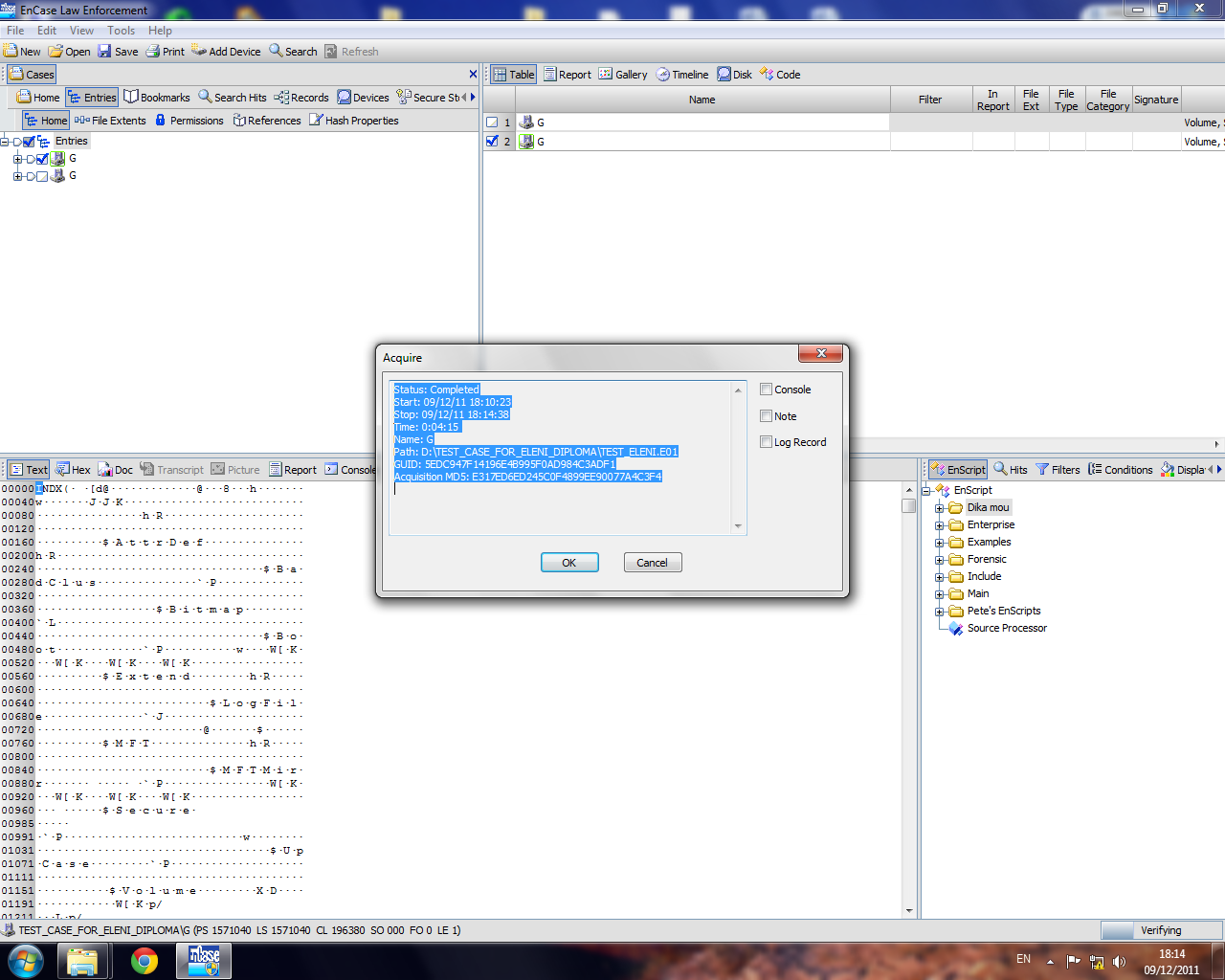This screenshot has height=980, width=1225.
Task: Show Permissions sub-tab
Action: [x=189, y=121]
